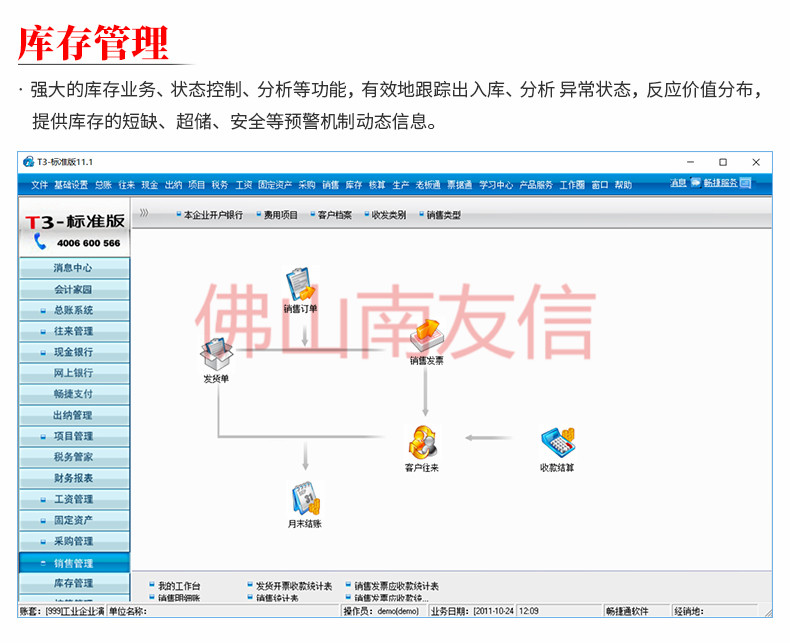
Task: Open 发货开票收款统计表 report link
Action: [294, 586]
